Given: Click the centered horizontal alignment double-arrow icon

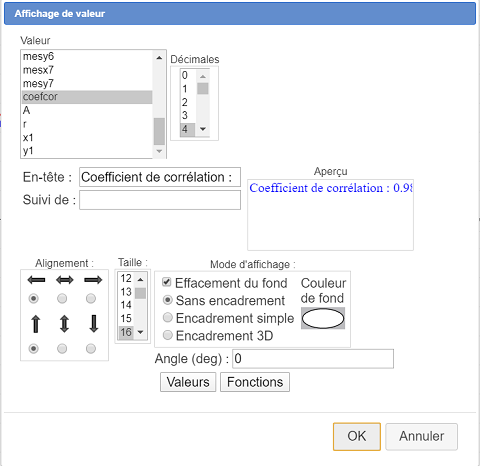Looking at the screenshot, I should coord(65,280).
